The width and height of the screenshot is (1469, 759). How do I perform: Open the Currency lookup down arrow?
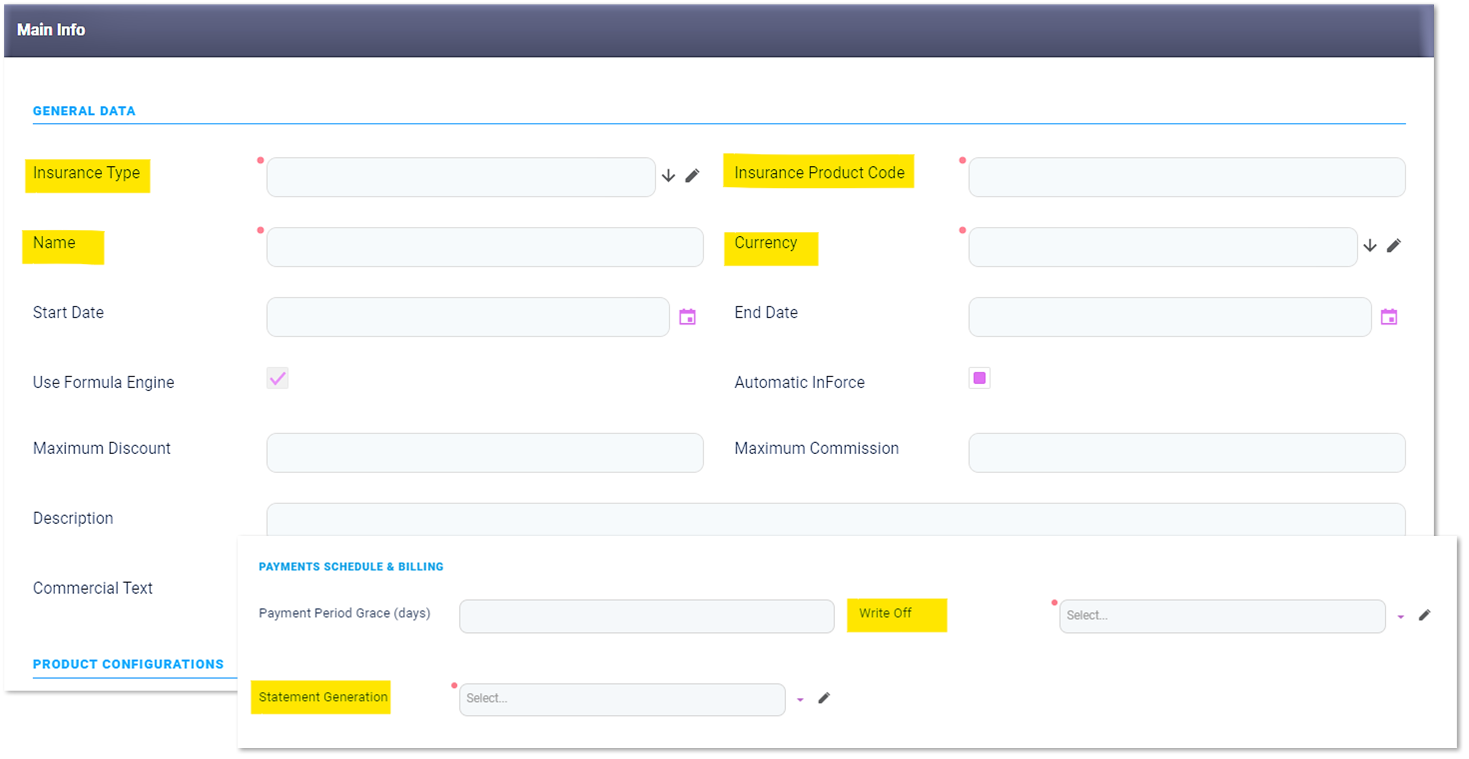tap(1370, 246)
